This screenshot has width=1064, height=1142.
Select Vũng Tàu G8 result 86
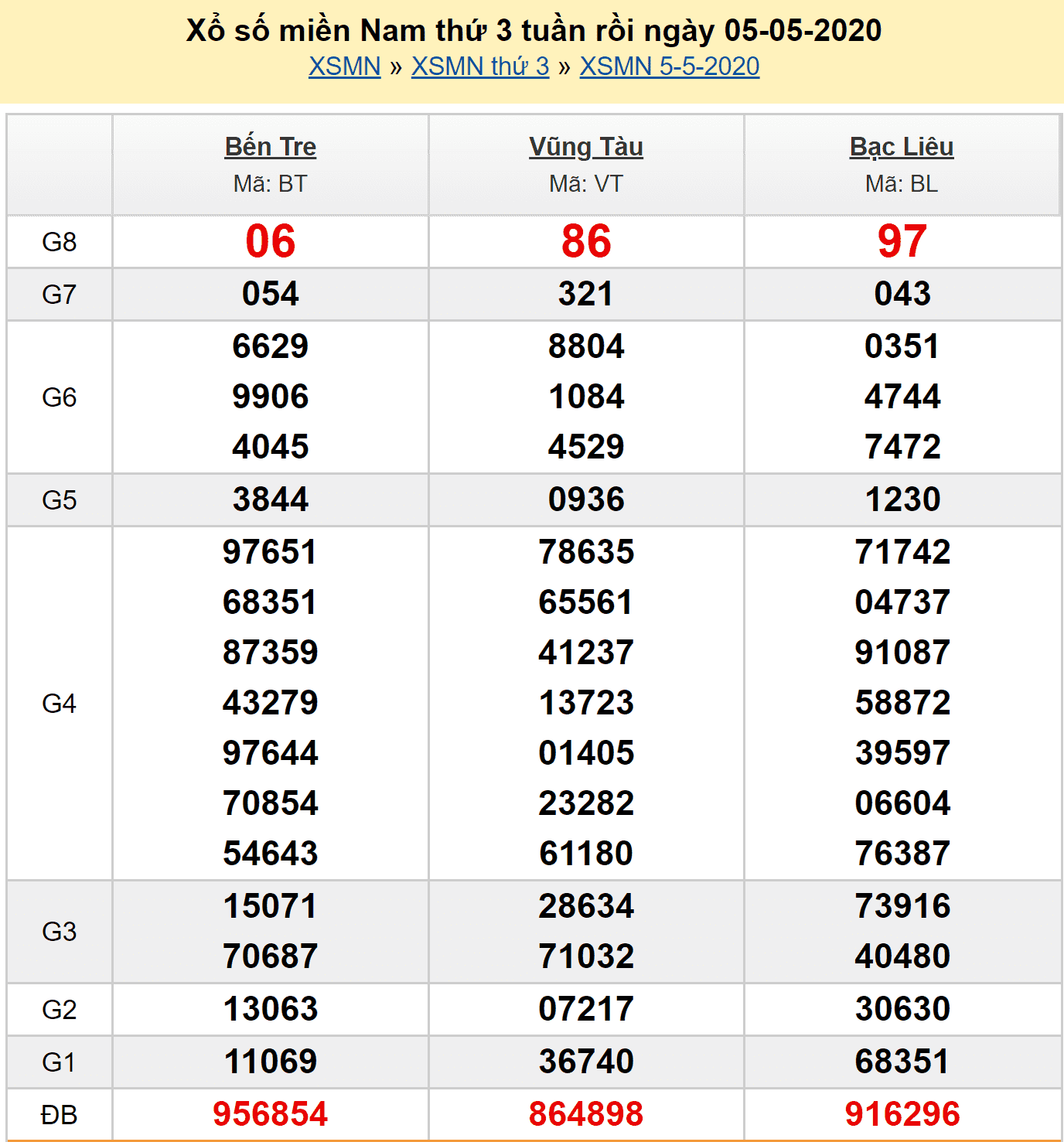pos(586,241)
